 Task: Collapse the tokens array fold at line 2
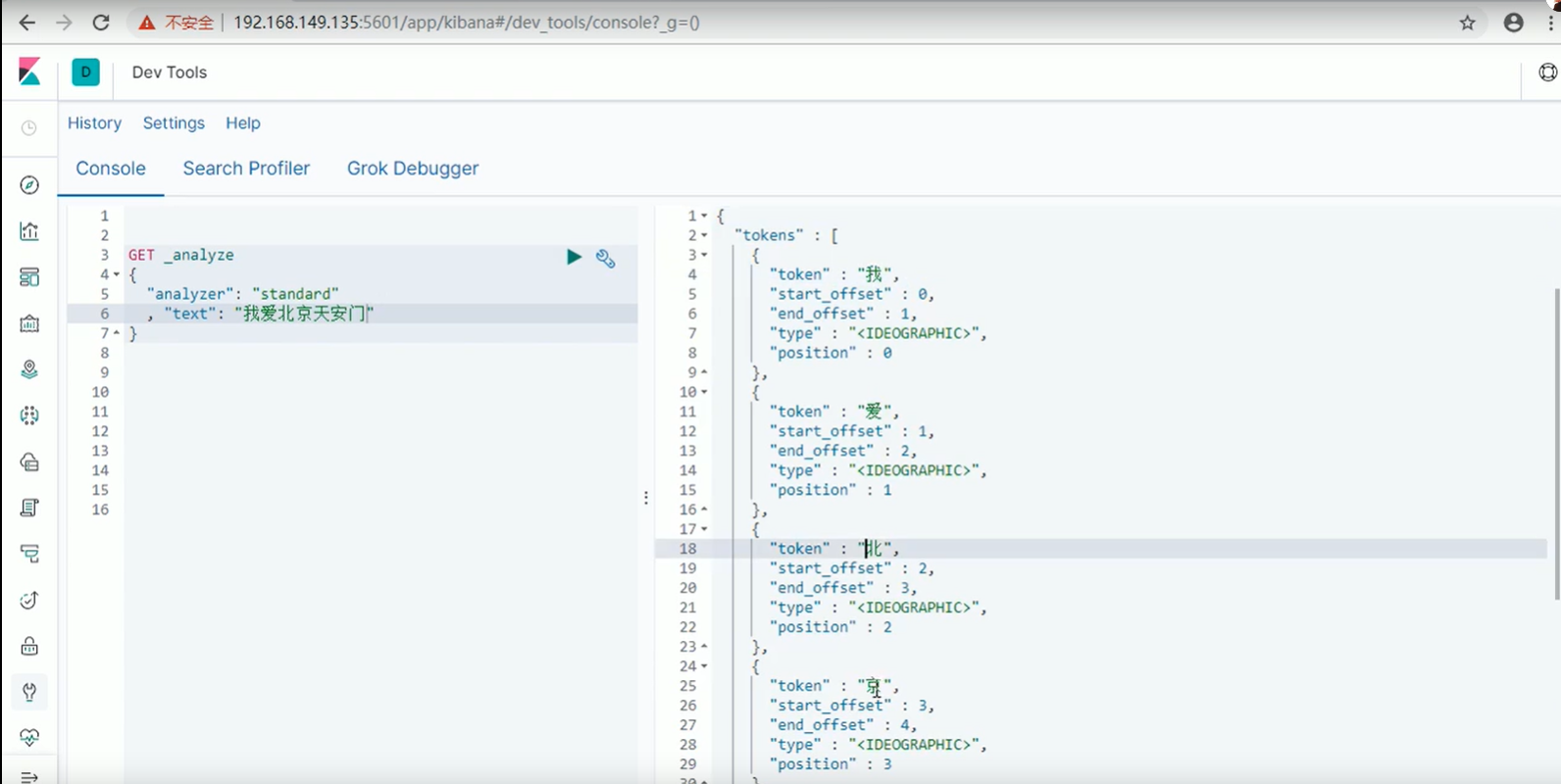coord(704,235)
